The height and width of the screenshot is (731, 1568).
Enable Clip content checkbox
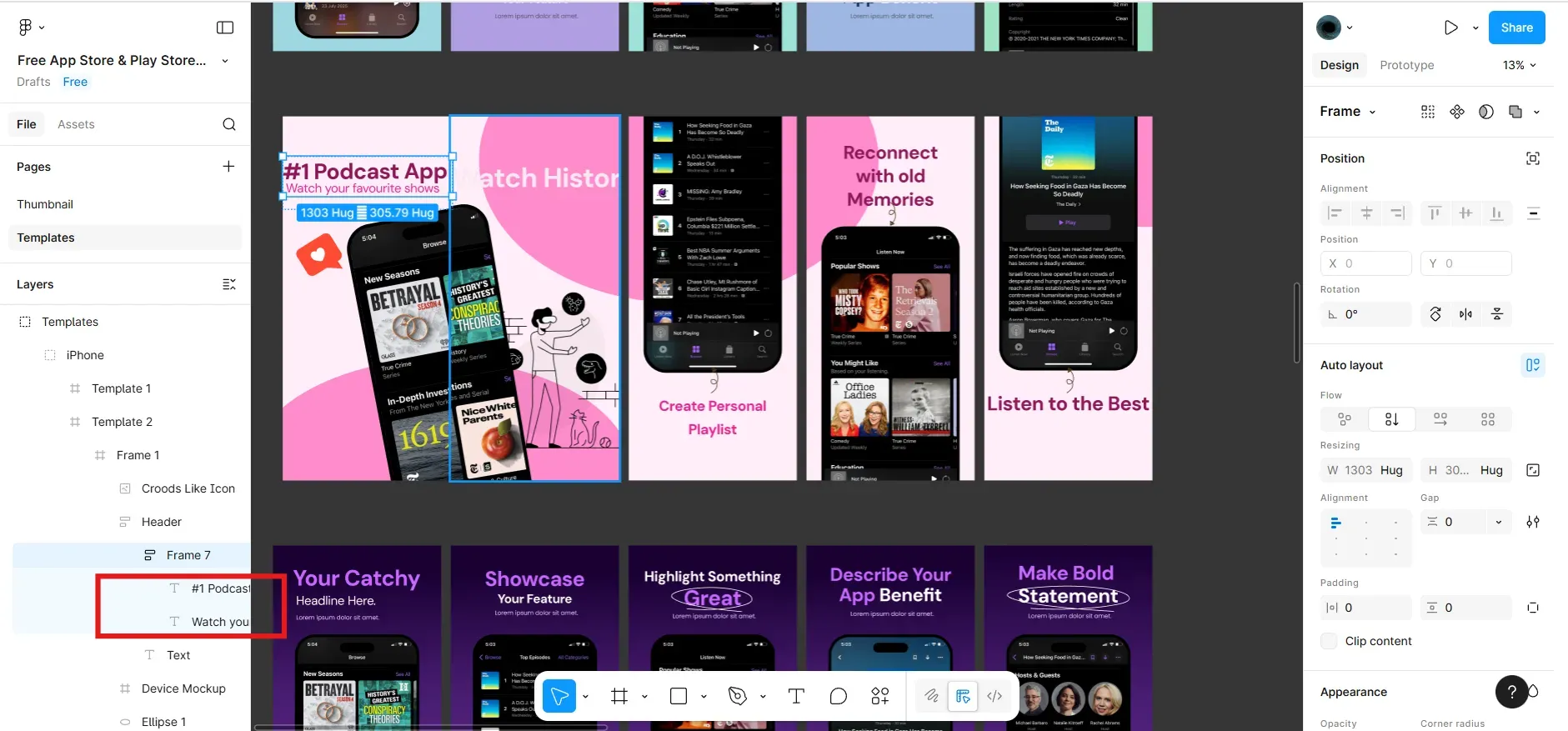coord(1329,641)
